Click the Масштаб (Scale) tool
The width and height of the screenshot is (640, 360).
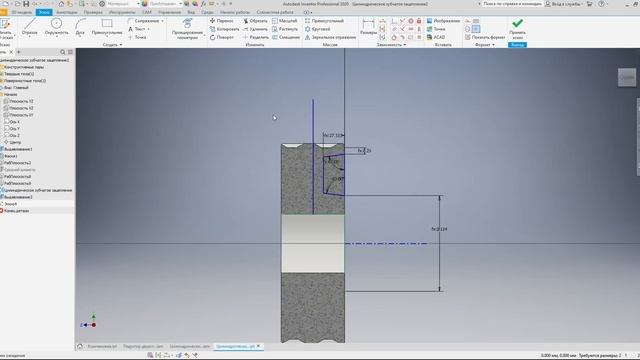tap(284, 21)
